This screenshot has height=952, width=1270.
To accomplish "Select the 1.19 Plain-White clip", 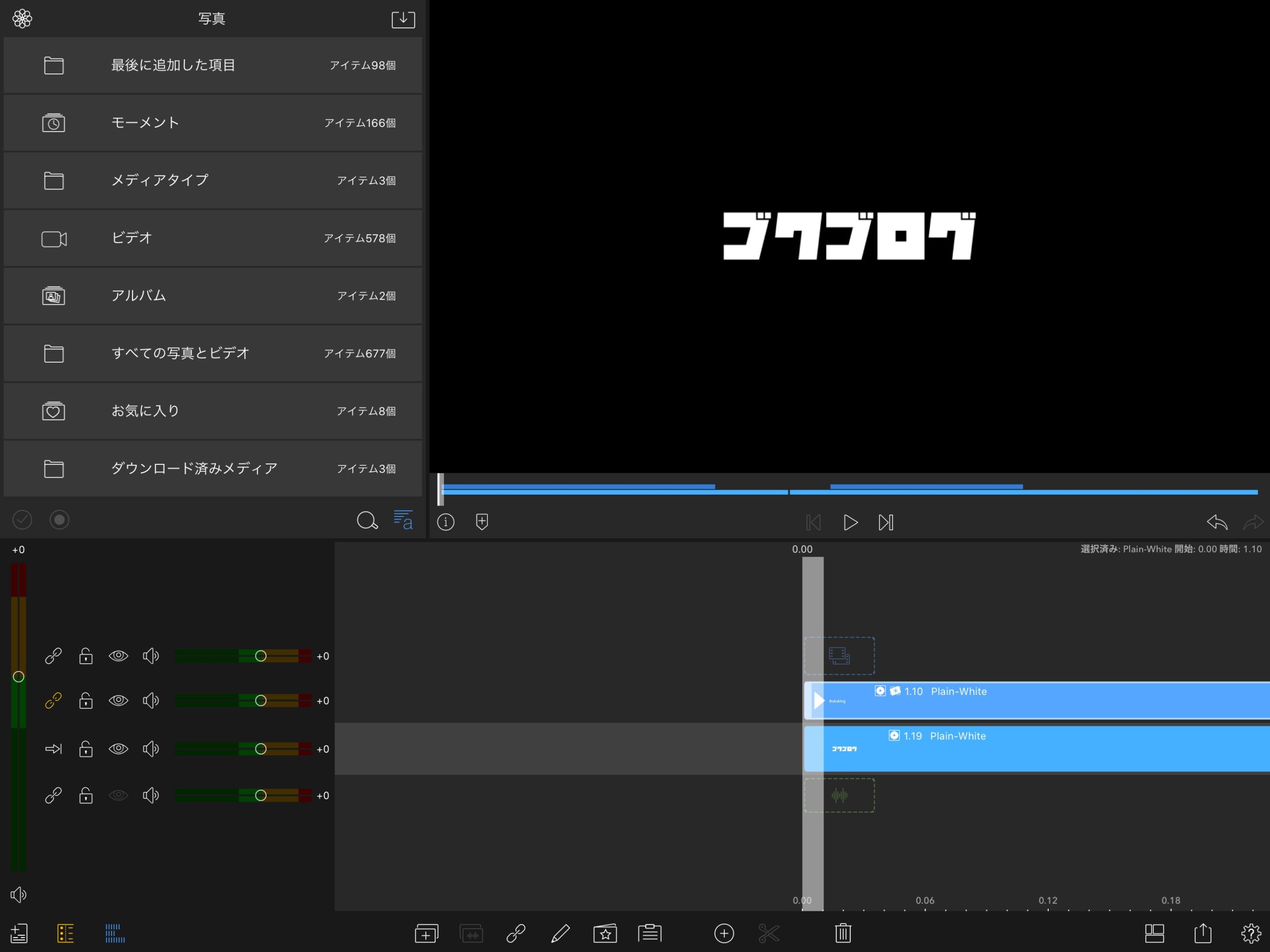I will [x=1037, y=749].
